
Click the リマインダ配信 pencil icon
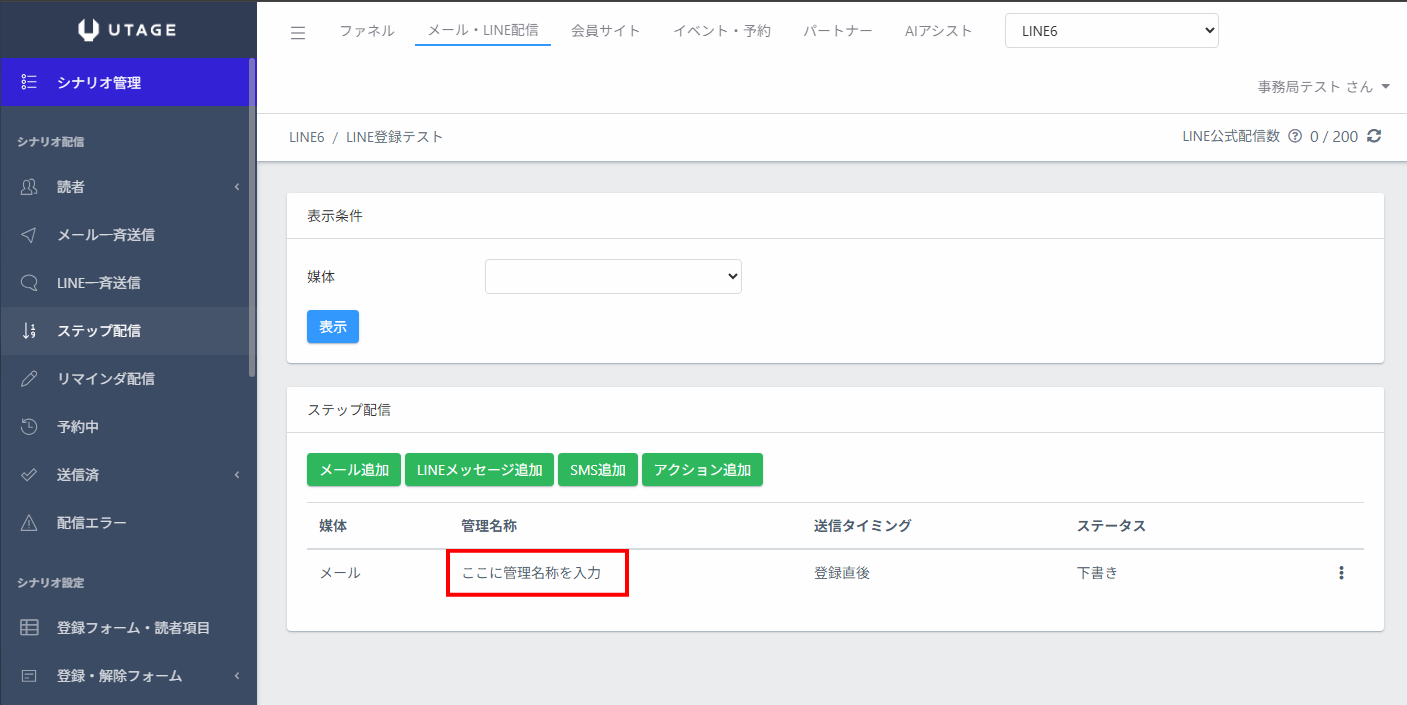pos(29,379)
